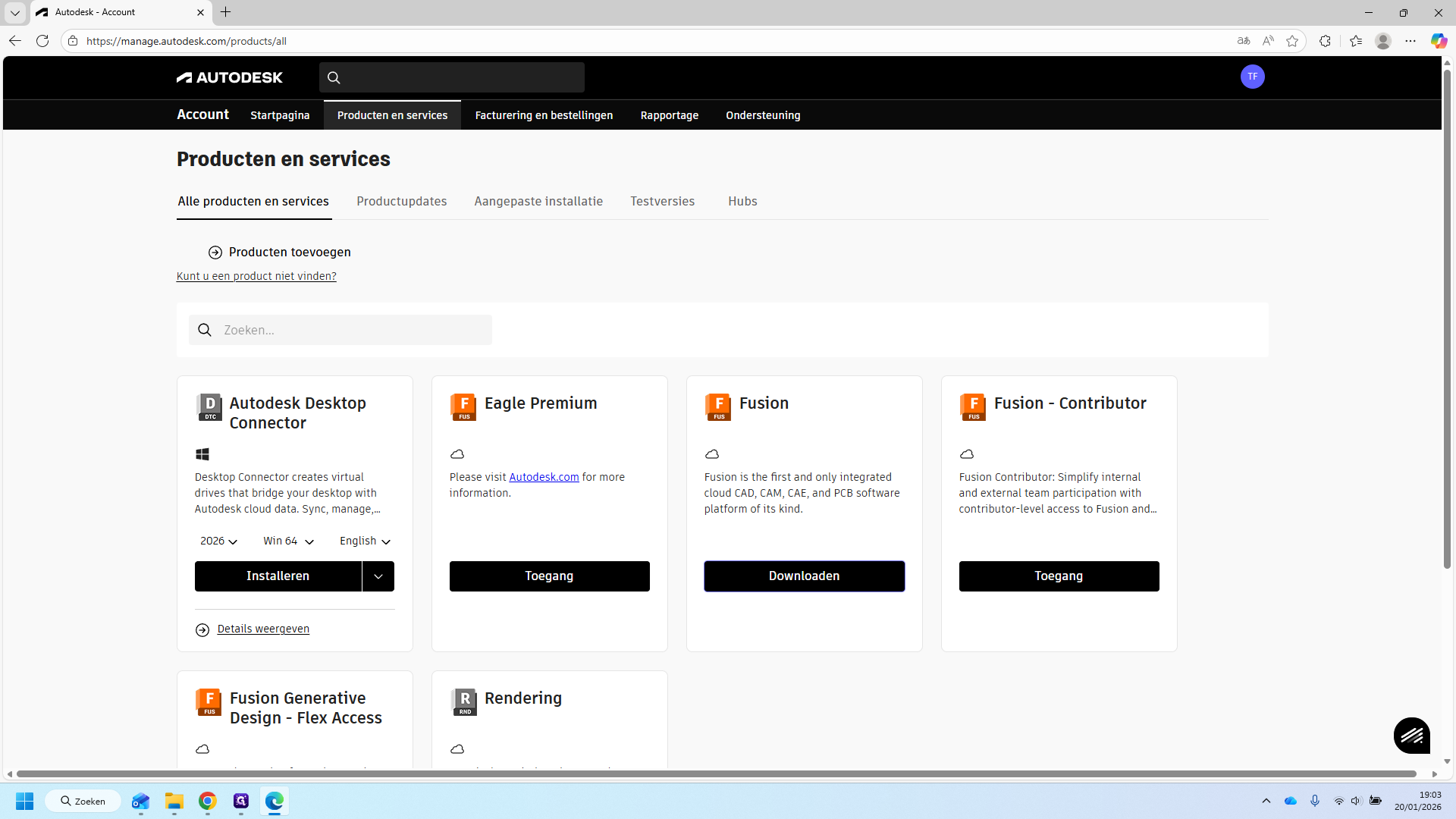Click the Autodesk logo in header
The width and height of the screenshot is (1456, 819).
pos(229,77)
